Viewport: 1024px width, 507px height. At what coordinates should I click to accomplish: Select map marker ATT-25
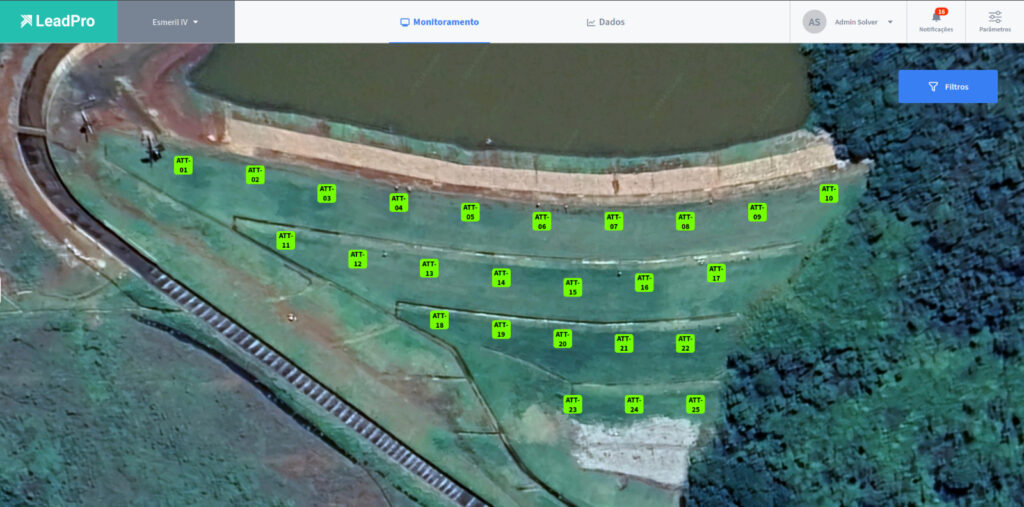pyautogui.click(x=695, y=405)
